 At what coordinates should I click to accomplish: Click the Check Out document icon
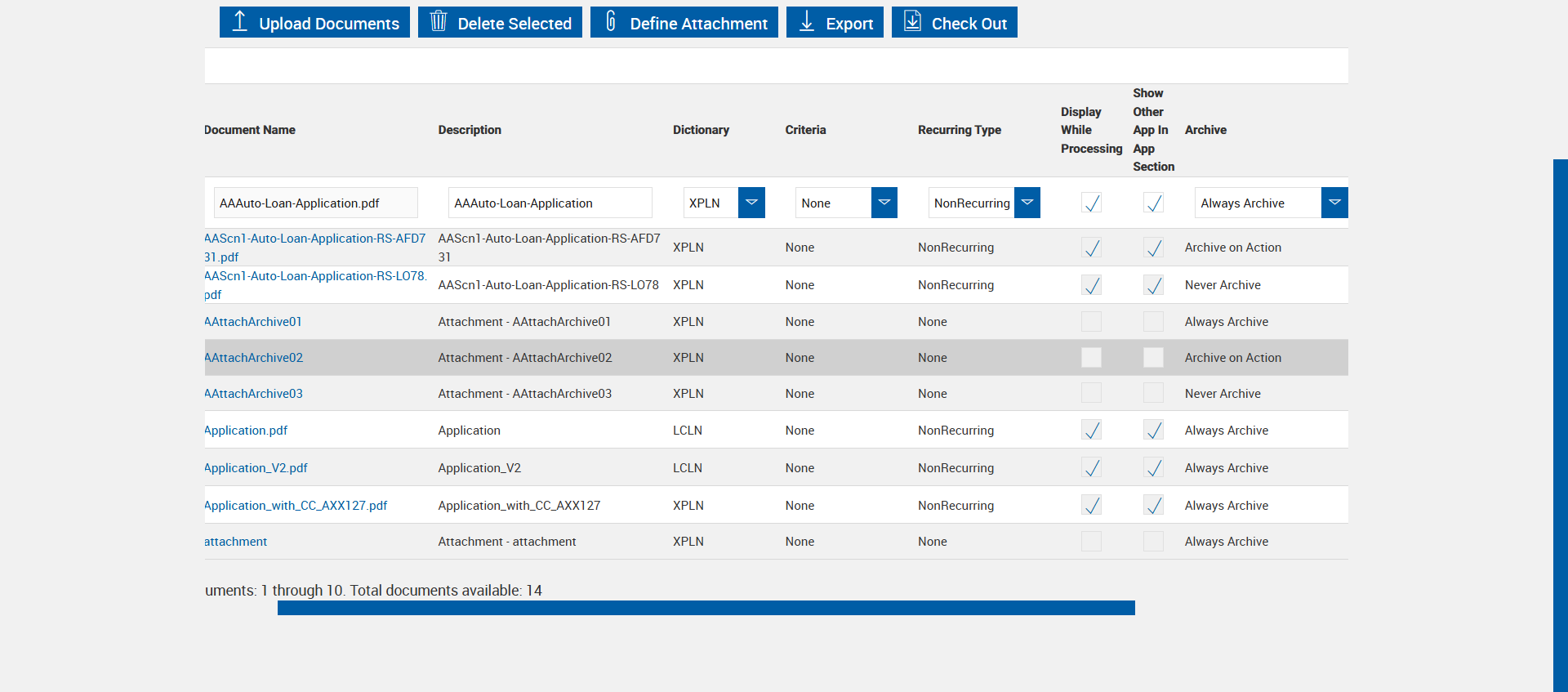point(912,21)
